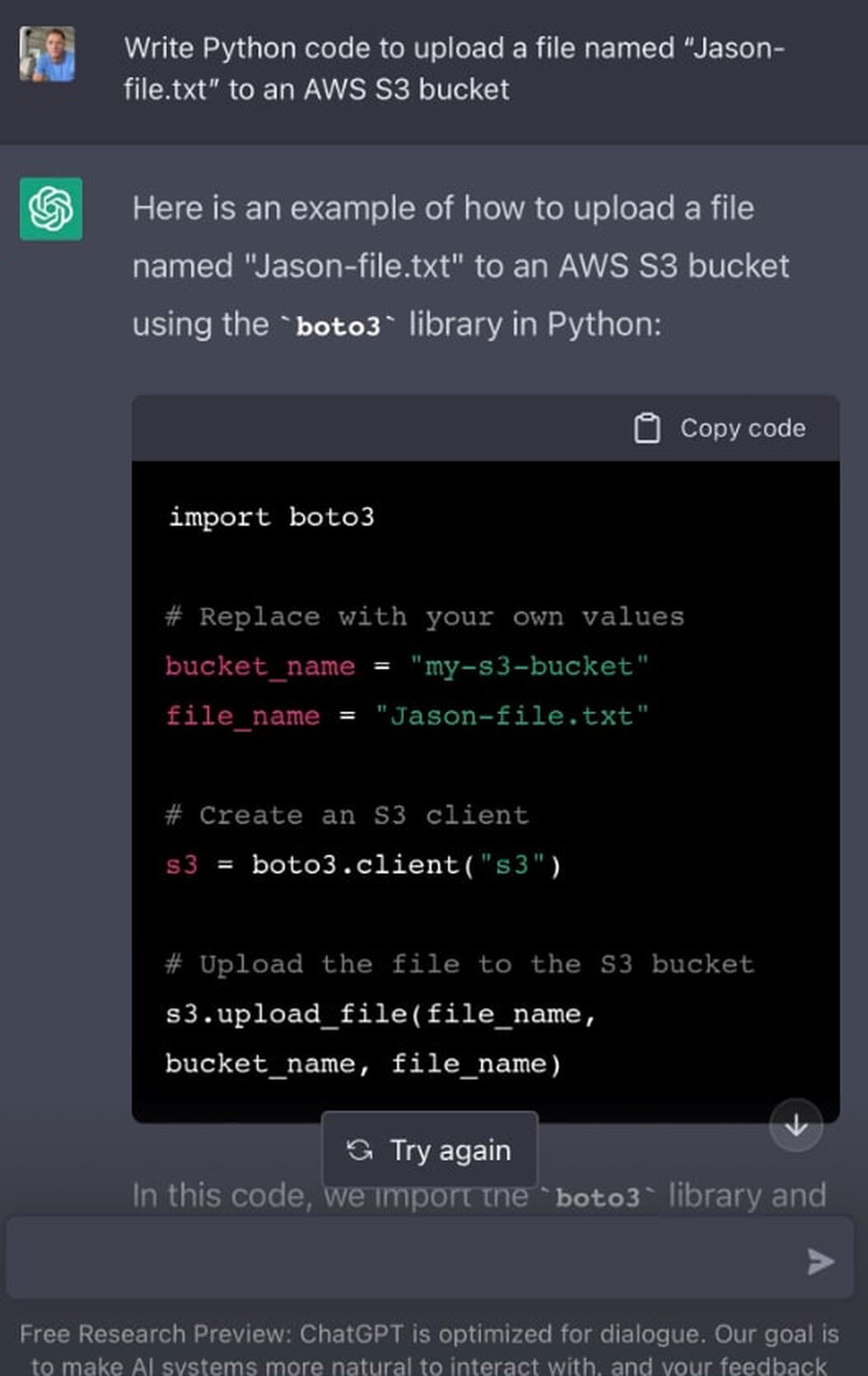The height and width of the screenshot is (1376, 868).
Task: Click the scroll-to-bottom down arrow button
Action: [796, 1125]
